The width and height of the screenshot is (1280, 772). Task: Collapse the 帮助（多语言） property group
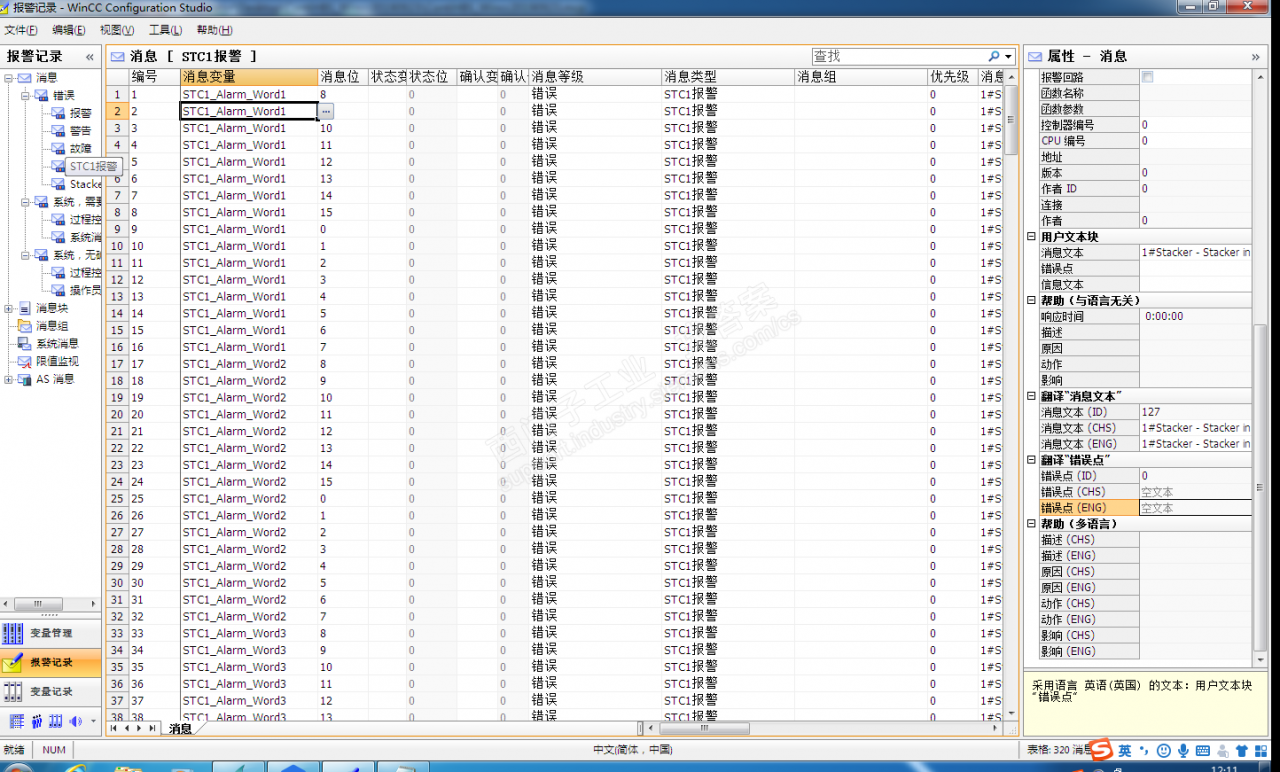click(1032, 524)
